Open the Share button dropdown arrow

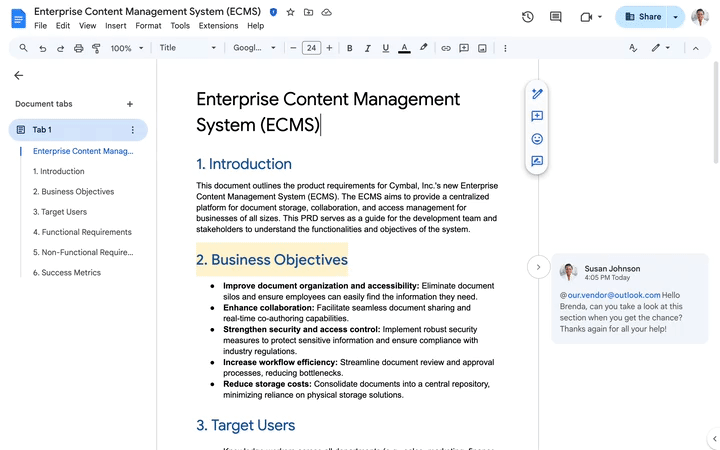pos(675,17)
